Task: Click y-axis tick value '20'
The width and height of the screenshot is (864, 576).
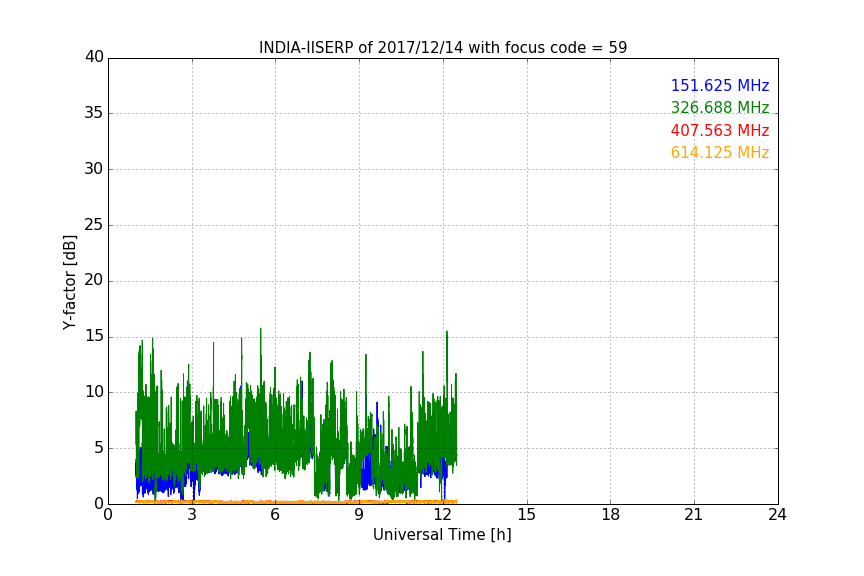Action: [x=94, y=280]
